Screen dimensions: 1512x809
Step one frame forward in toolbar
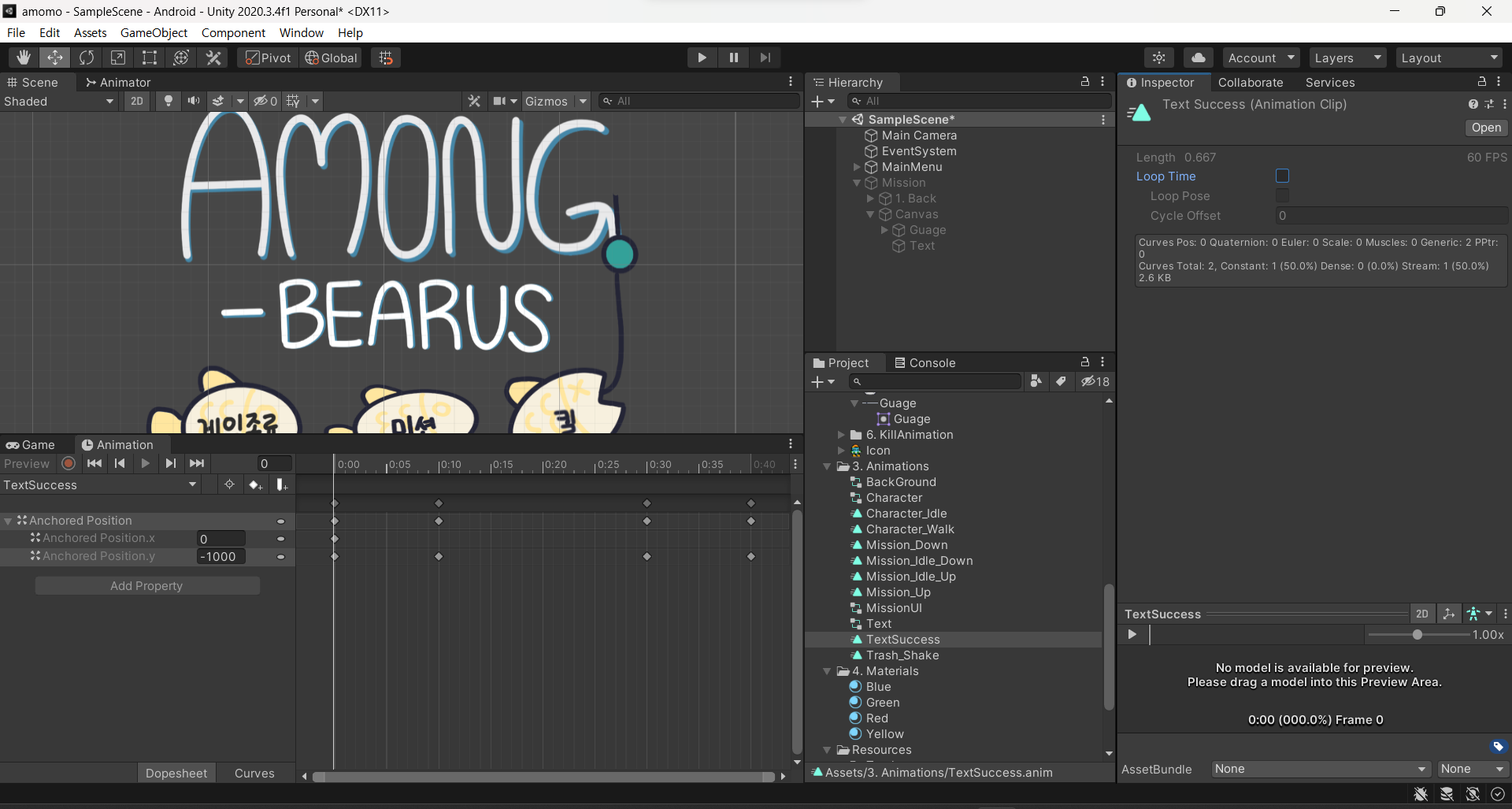point(765,58)
